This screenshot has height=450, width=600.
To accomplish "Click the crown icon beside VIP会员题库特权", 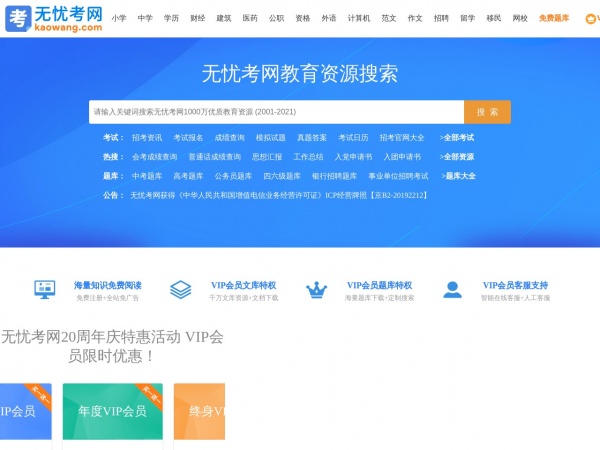I will pyautogui.click(x=316, y=290).
